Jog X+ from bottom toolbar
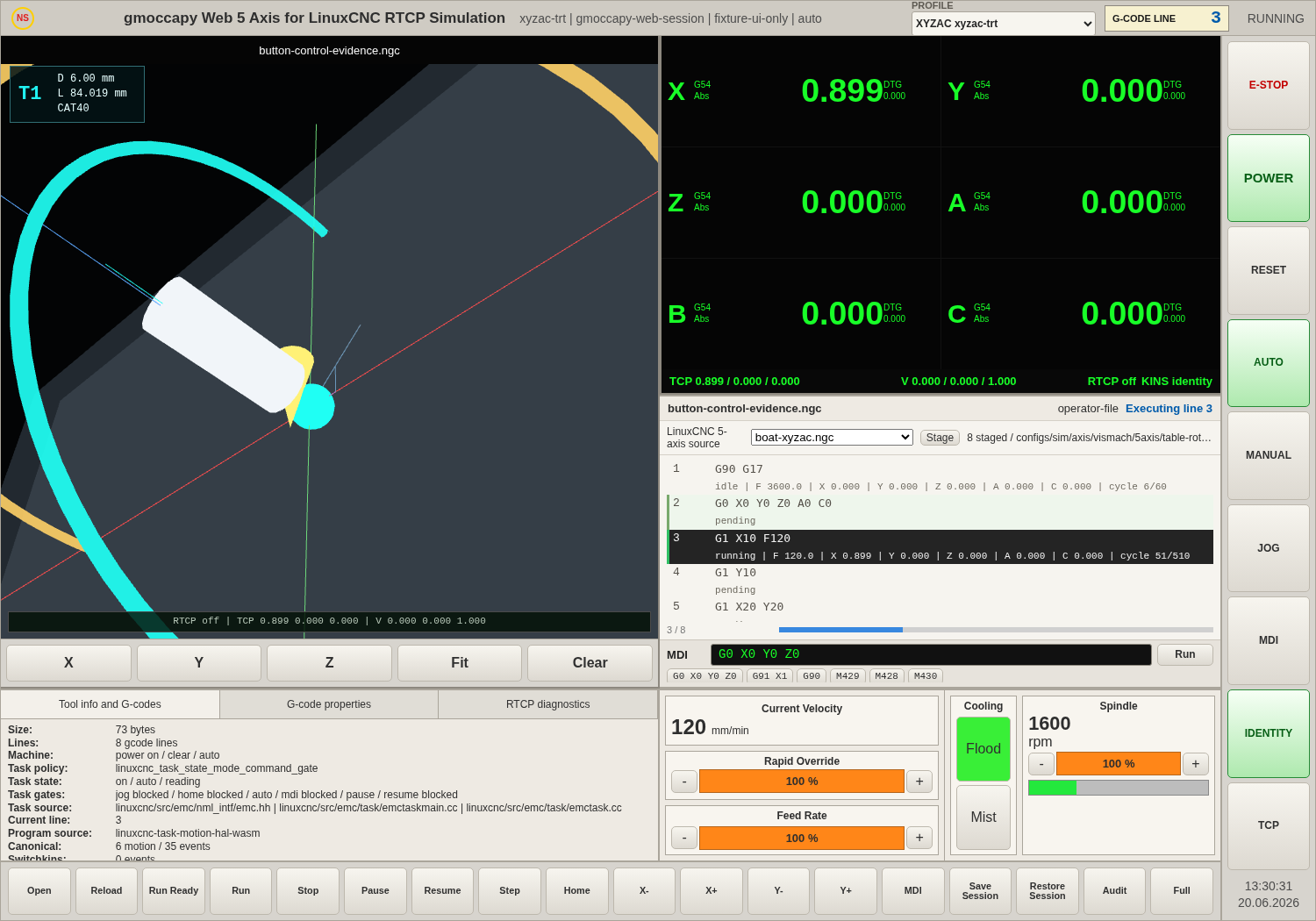Viewport: 1316px width, 921px height. (x=712, y=891)
